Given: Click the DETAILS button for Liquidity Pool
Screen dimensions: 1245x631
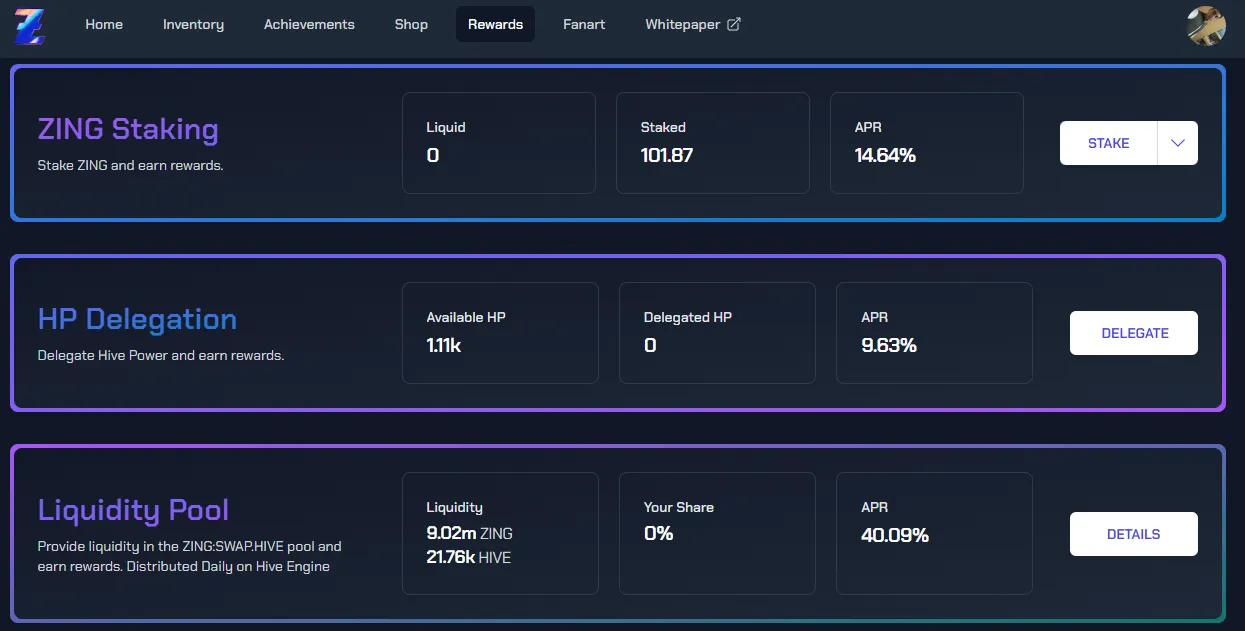Looking at the screenshot, I should [1134, 534].
